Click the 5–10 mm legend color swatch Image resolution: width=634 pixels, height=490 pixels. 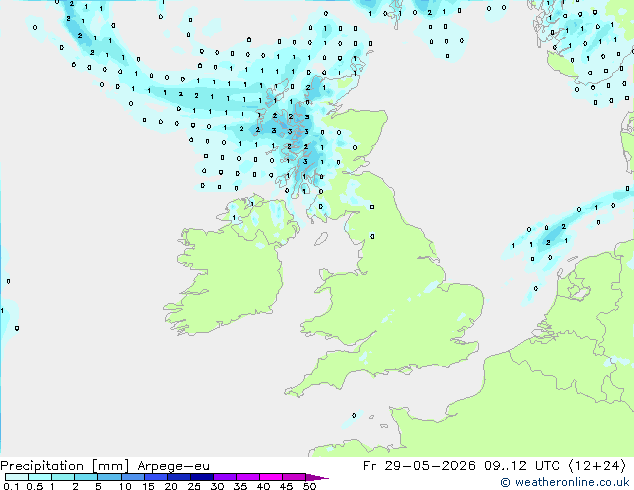pos(109,477)
